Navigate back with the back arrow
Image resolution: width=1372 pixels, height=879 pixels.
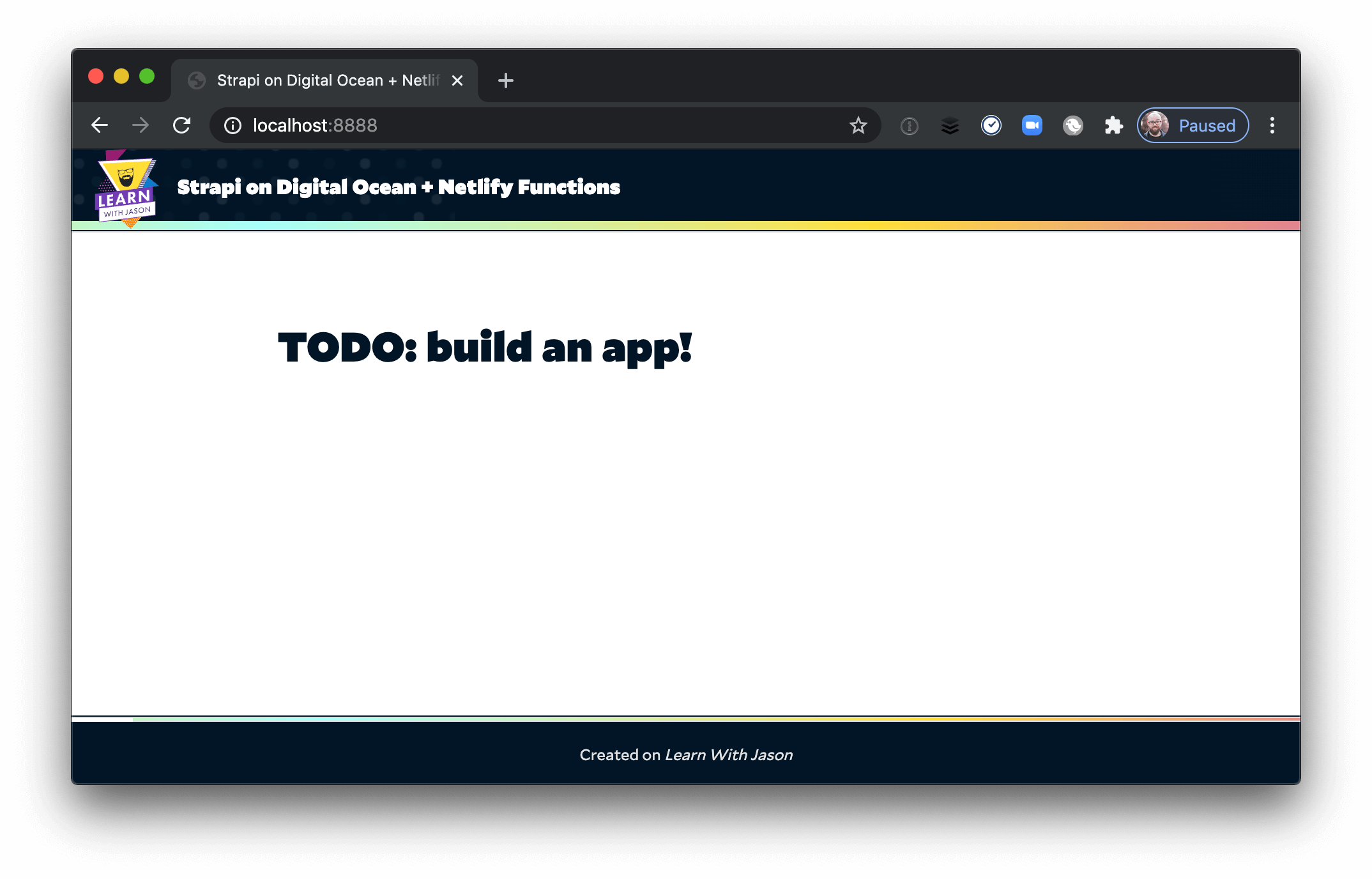click(100, 125)
